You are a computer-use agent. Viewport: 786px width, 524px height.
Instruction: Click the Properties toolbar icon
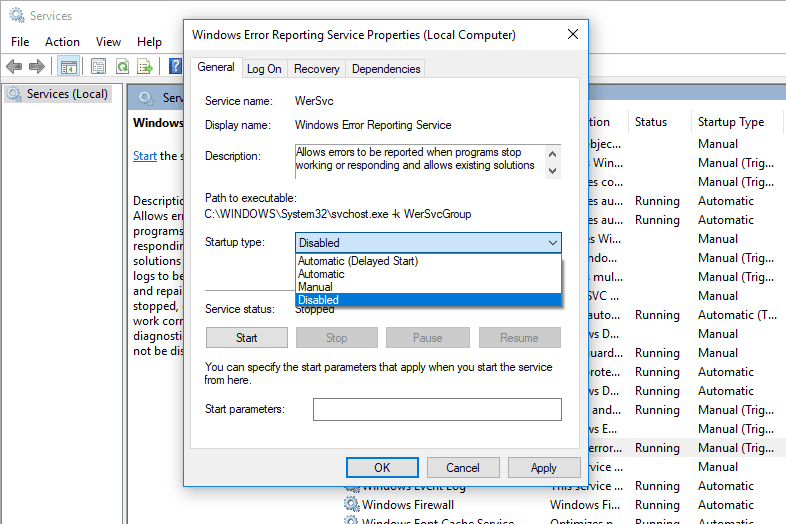(x=98, y=66)
